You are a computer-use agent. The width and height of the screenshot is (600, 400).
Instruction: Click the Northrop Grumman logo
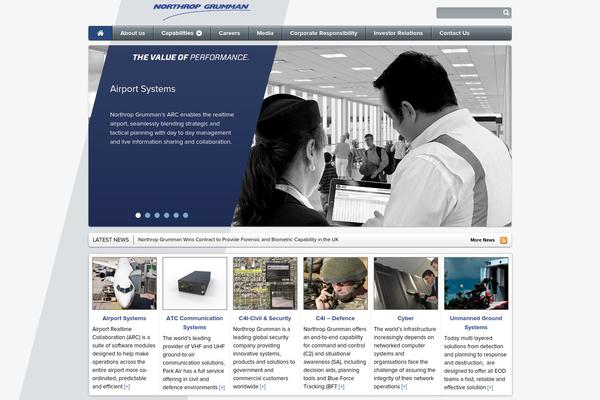tap(201, 11)
